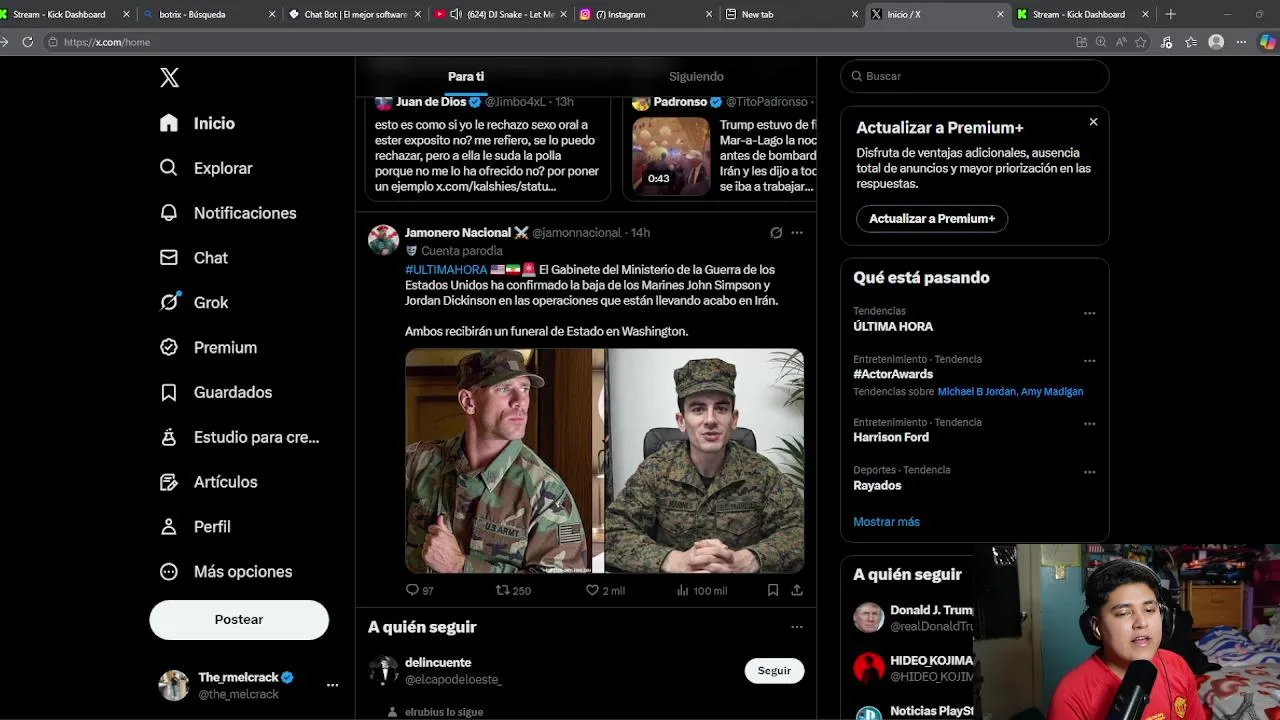The height and width of the screenshot is (720, 1280).
Task: Bookmark the Jamonero Nacional post
Action: [773, 590]
